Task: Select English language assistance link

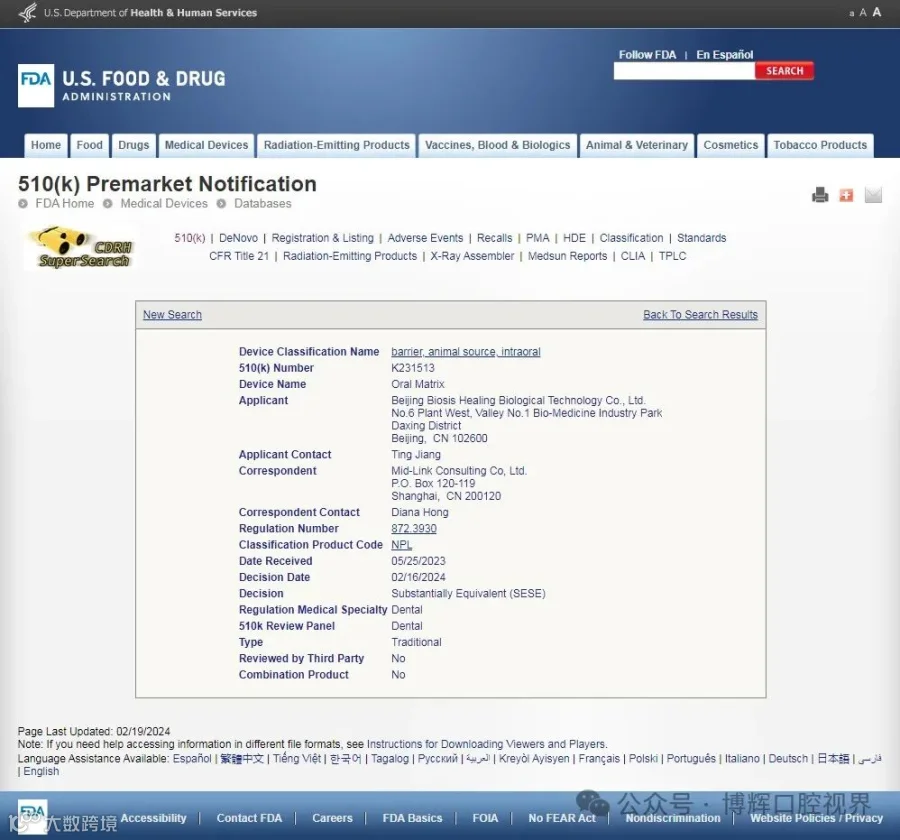Action: (41, 771)
